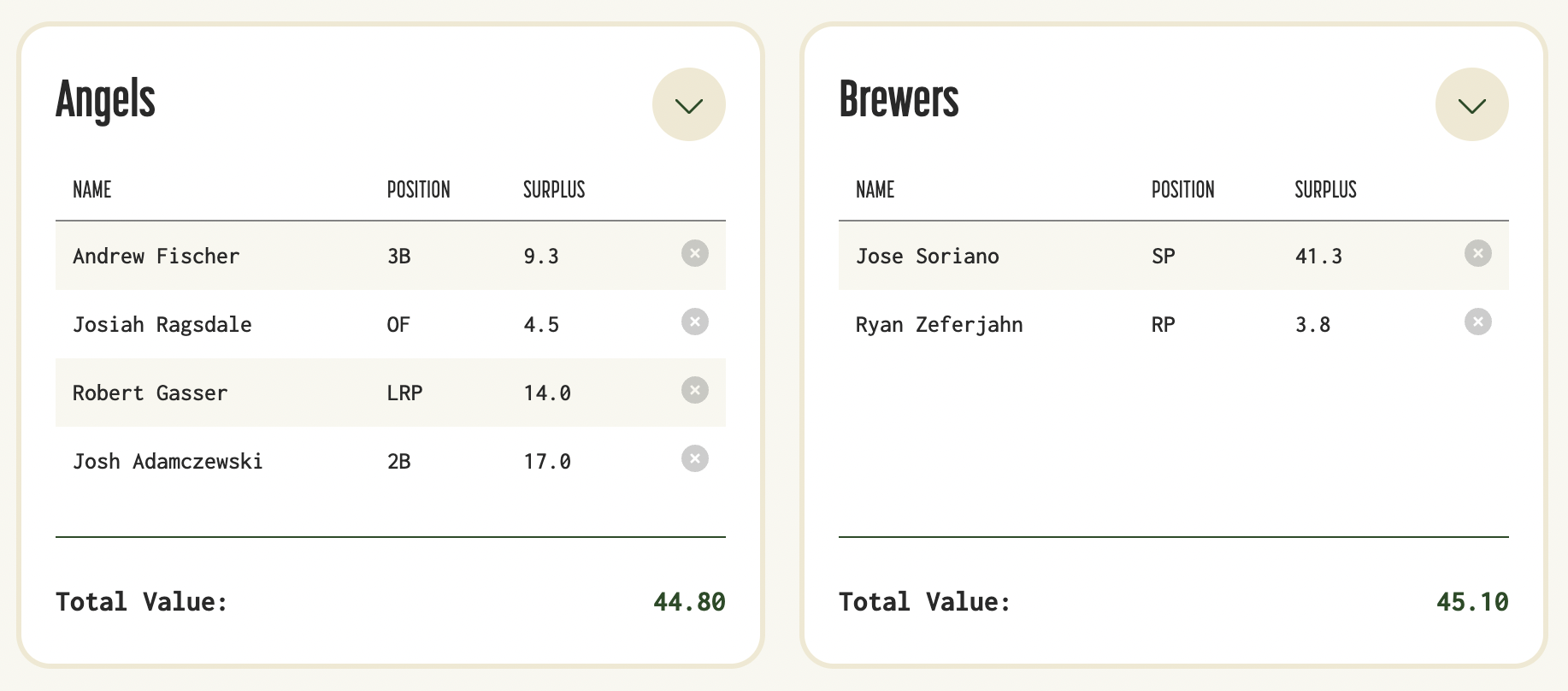Expand the Angels team chevron dropdown
The image size is (1568, 691).
pos(689,104)
